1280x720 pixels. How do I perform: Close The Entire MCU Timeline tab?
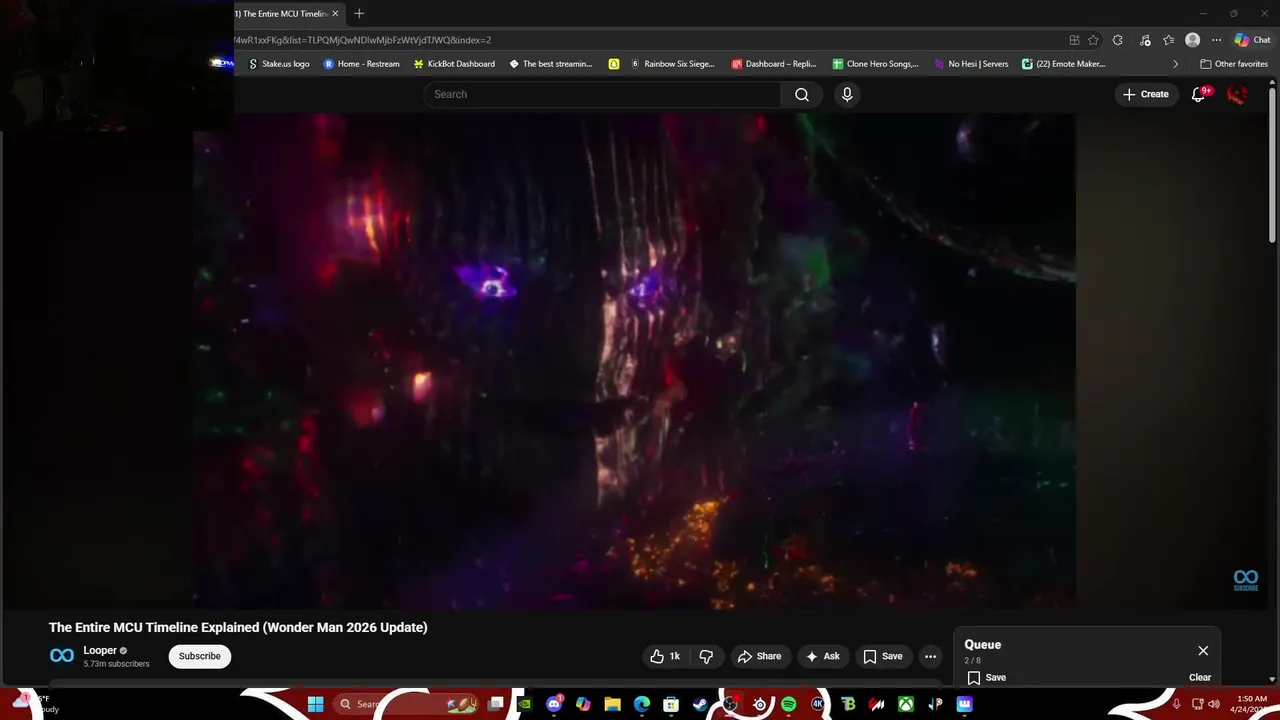click(x=335, y=13)
